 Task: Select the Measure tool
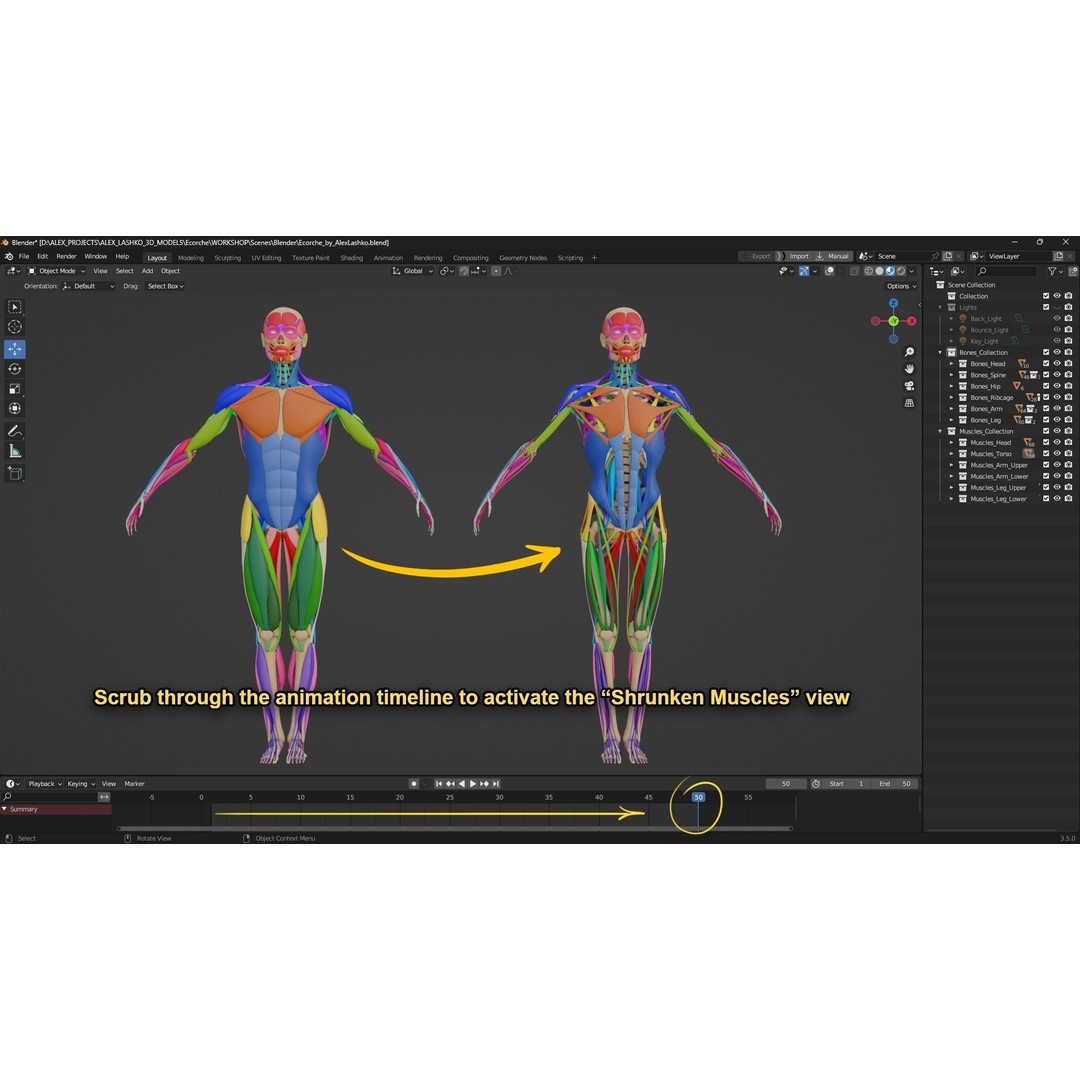pyautogui.click(x=15, y=449)
